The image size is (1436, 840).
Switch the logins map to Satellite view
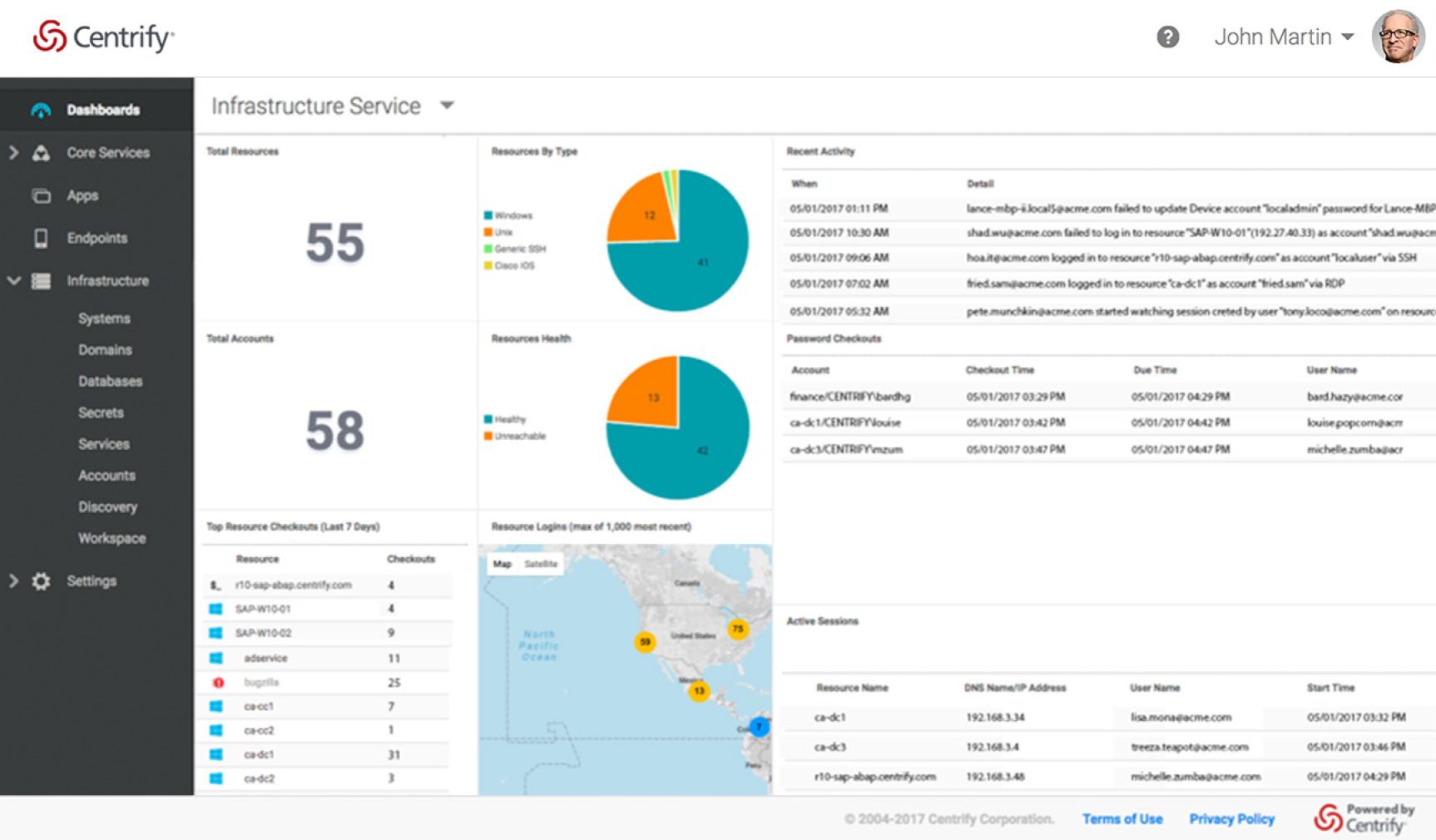(x=541, y=564)
